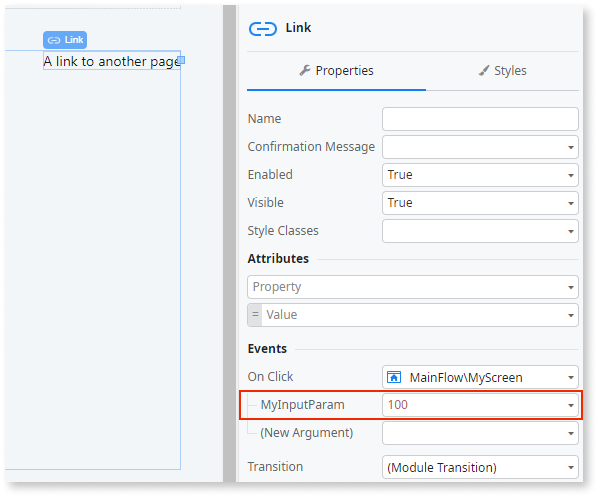Open the New Argument dropdown

point(480,433)
